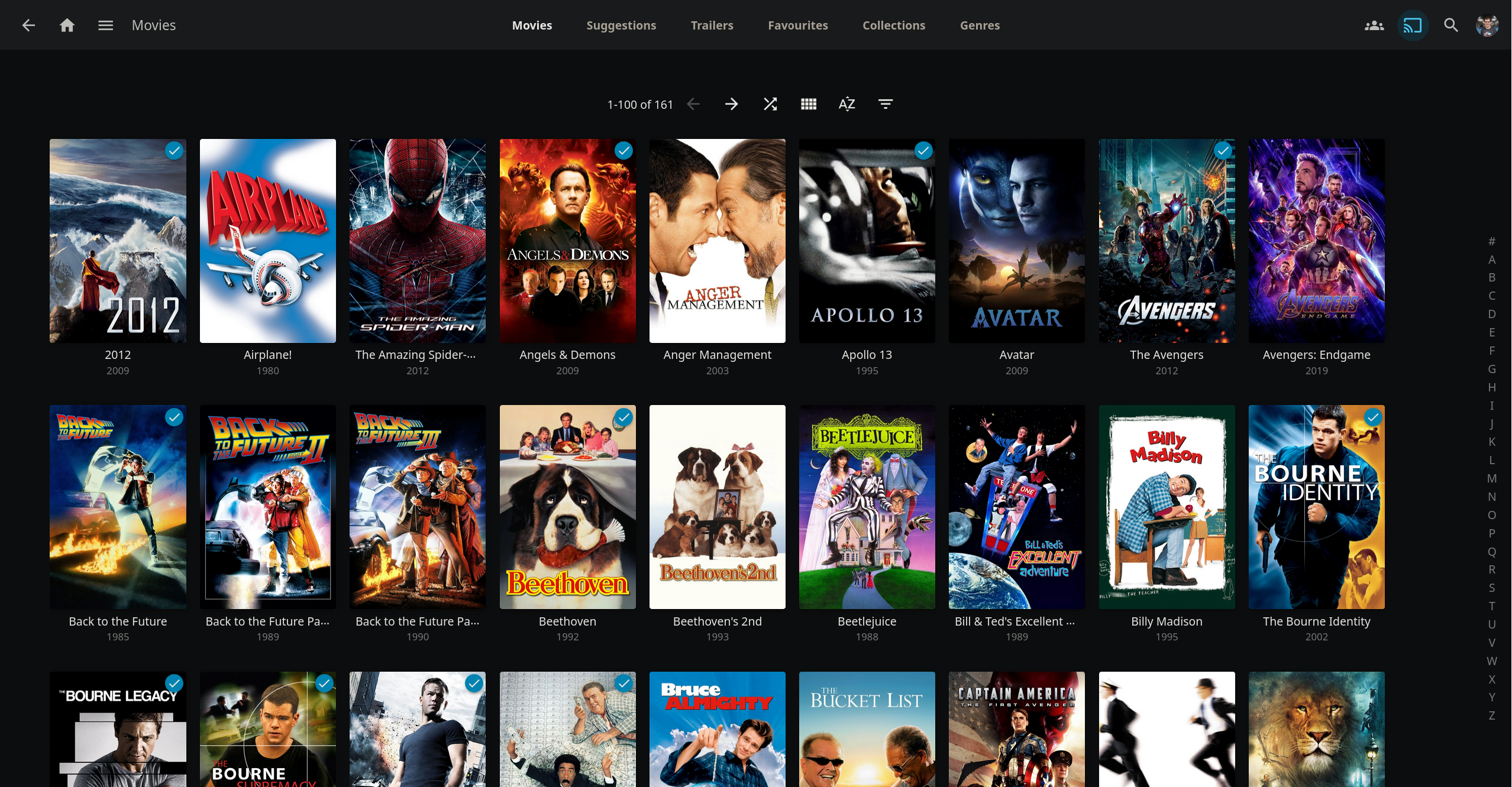This screenshot has height=787, width=1512.
Task: Open SyncPlay group icon
Action: point(1374,25)
